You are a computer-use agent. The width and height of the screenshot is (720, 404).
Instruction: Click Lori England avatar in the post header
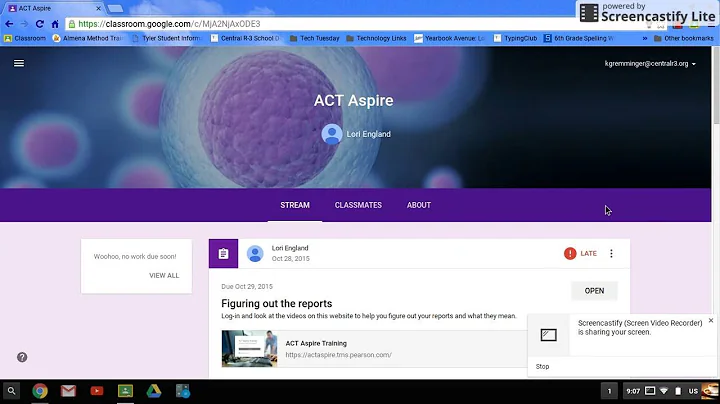[255, 253]
